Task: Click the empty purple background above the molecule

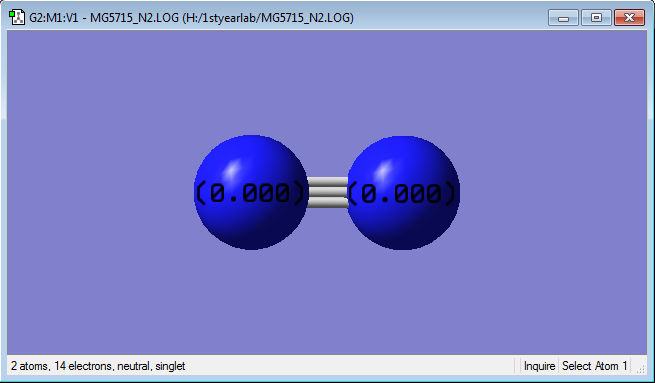Action: click(327, 79)
